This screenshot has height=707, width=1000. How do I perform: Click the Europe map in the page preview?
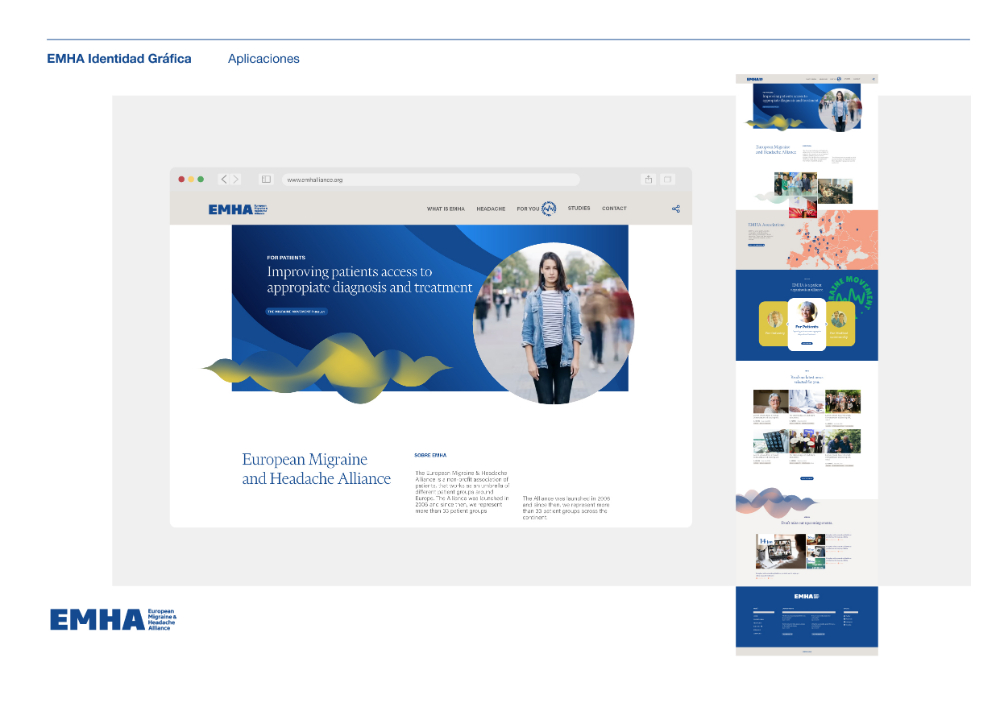click(x=832, y=239)
